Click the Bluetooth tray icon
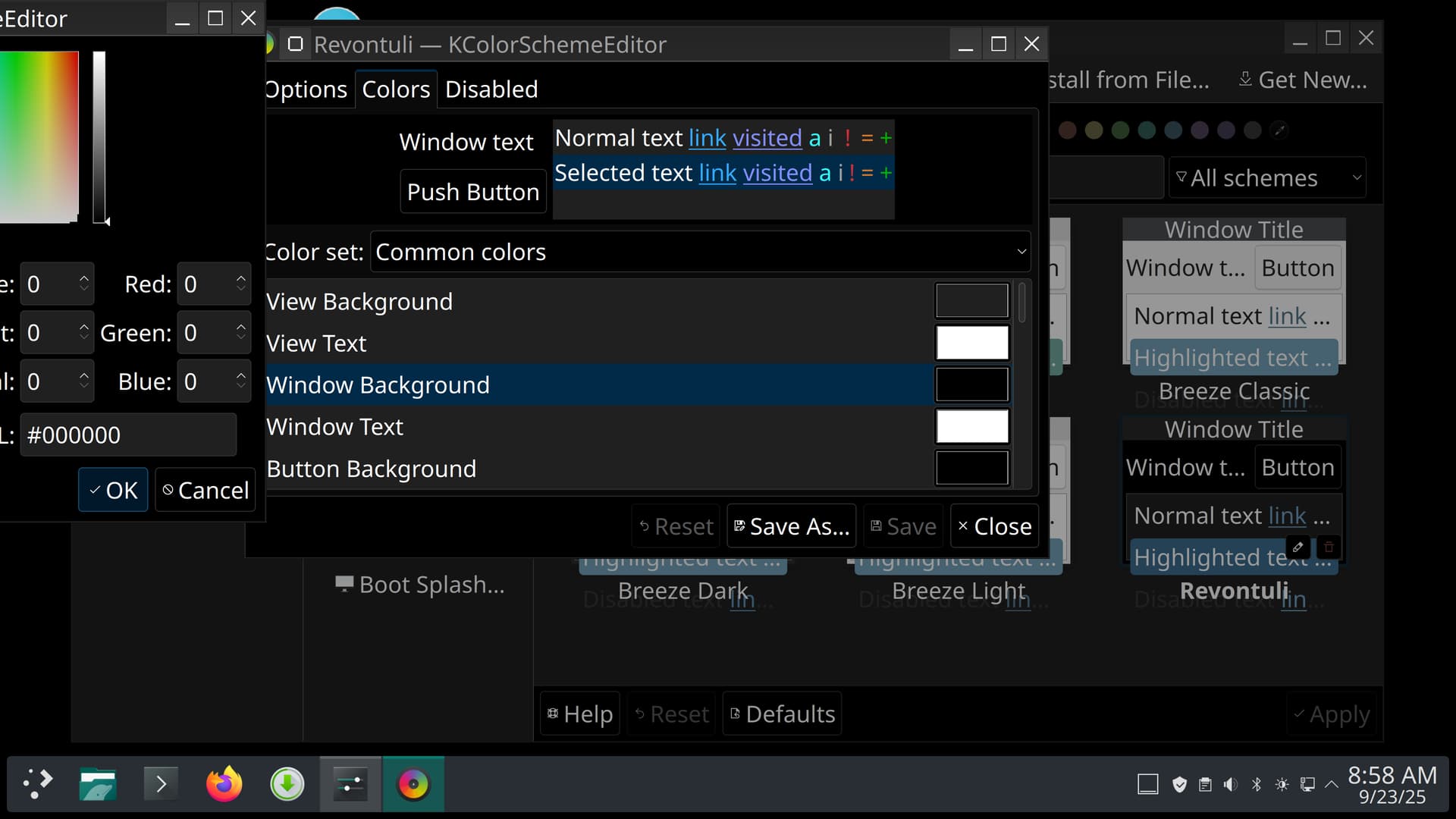 coord(1257,785)
